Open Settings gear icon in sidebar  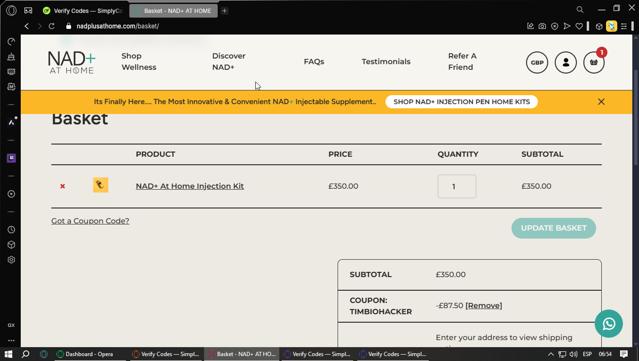coord(11,260)
